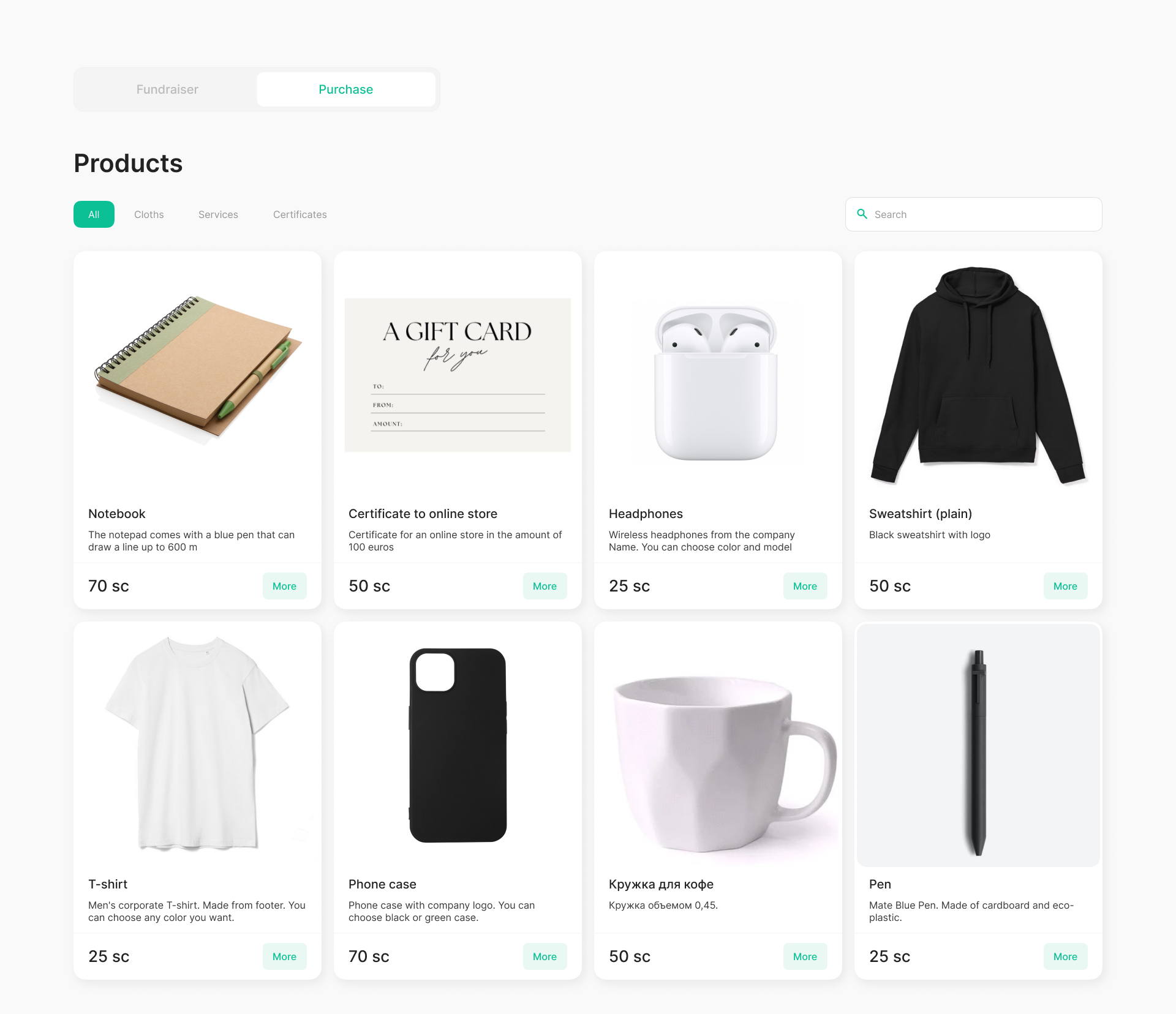The width and height of the screenshot is (1176, 1014).
Task: Click More on the Pen card
Action: click(x=1066, y=956)
